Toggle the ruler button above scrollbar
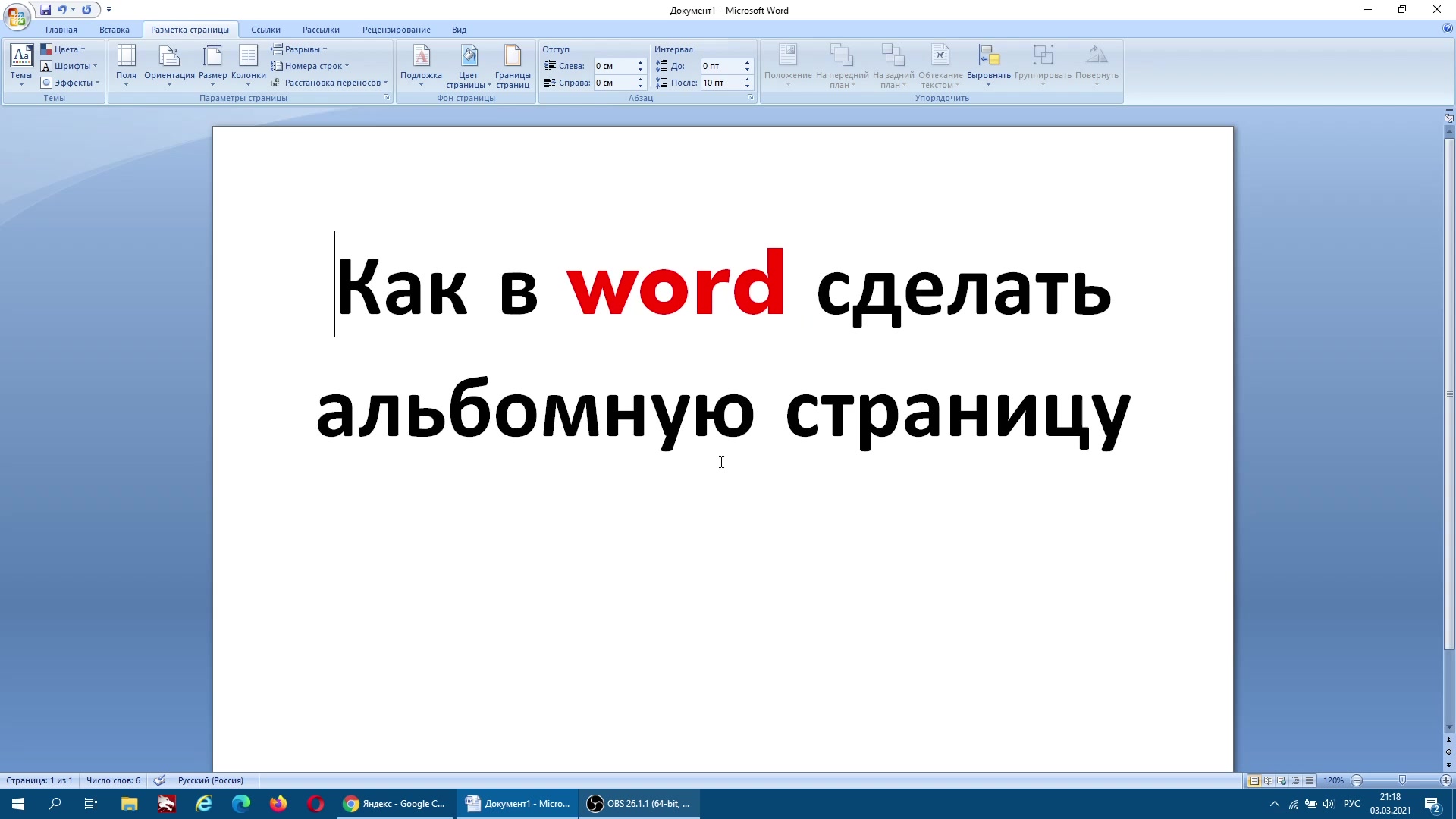Screen dimensions: 1456x819 [x=1448, y=118]
